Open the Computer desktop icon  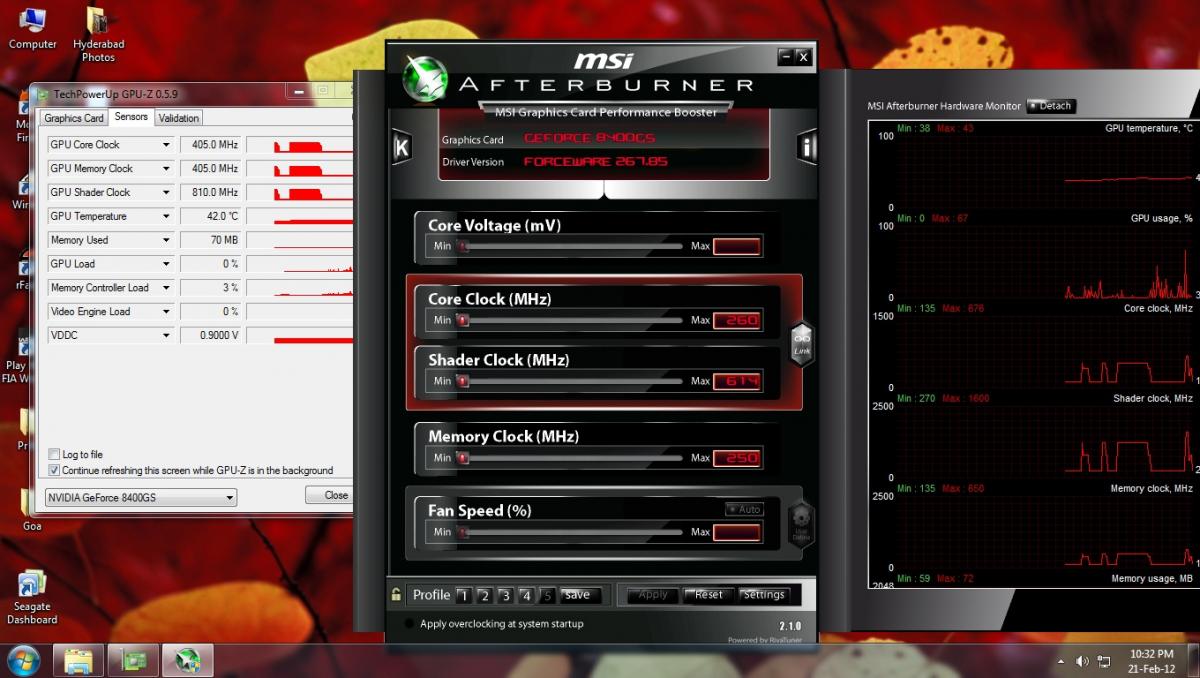click(33, 27)
